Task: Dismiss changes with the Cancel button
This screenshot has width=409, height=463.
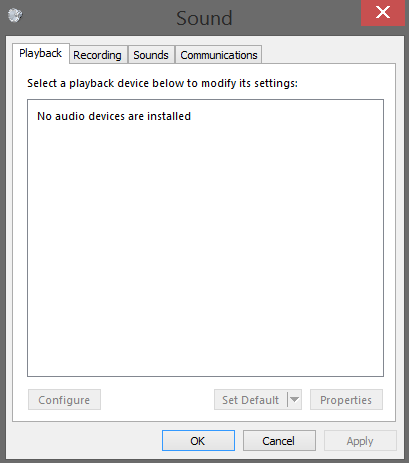Action: [279, 441]
